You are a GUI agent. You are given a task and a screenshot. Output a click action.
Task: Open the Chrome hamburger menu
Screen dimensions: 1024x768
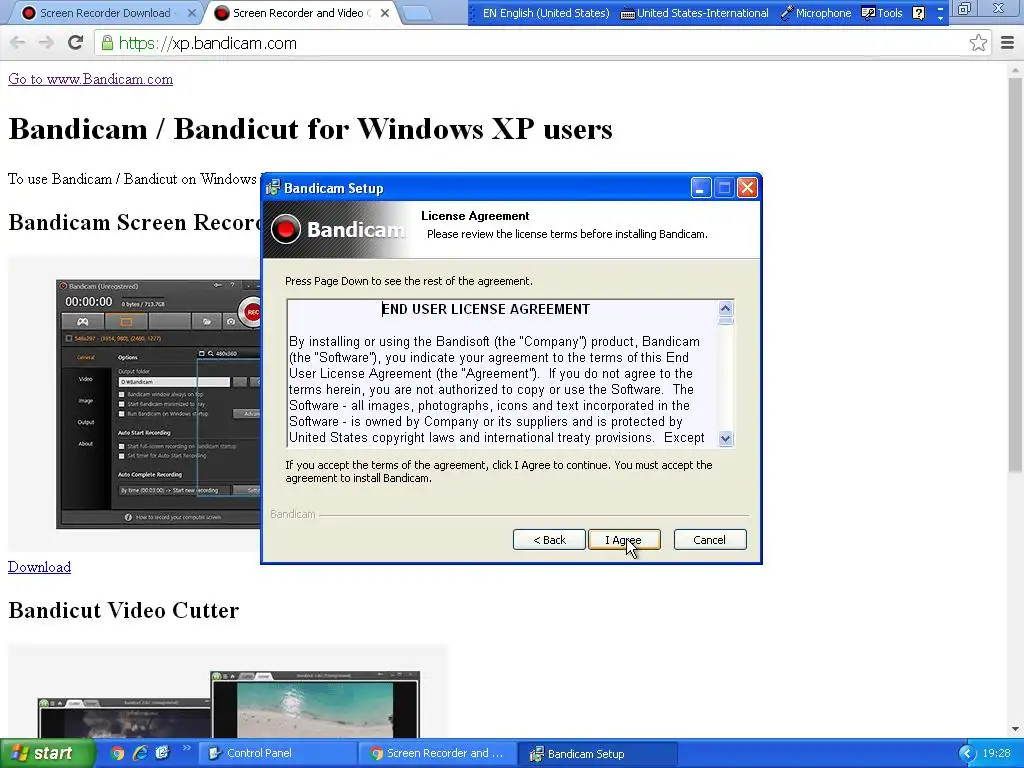click(x=1007, y=43)
